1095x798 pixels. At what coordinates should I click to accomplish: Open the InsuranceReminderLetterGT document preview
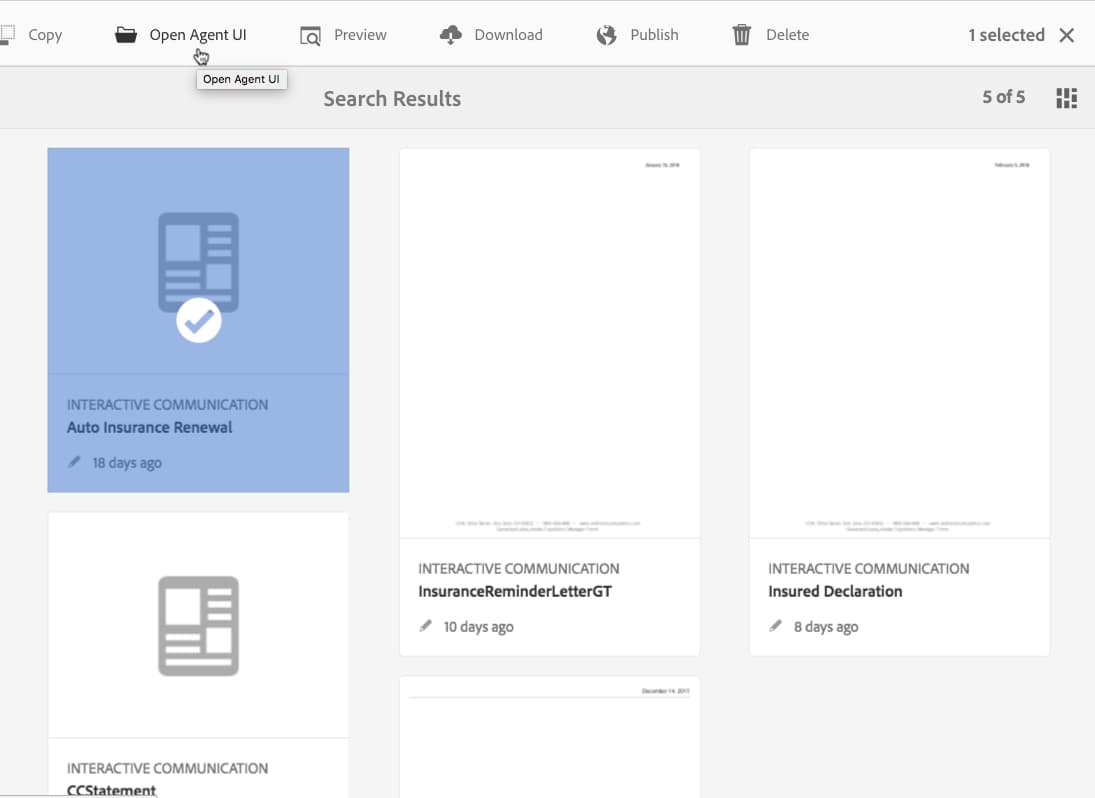pos(549,340)
